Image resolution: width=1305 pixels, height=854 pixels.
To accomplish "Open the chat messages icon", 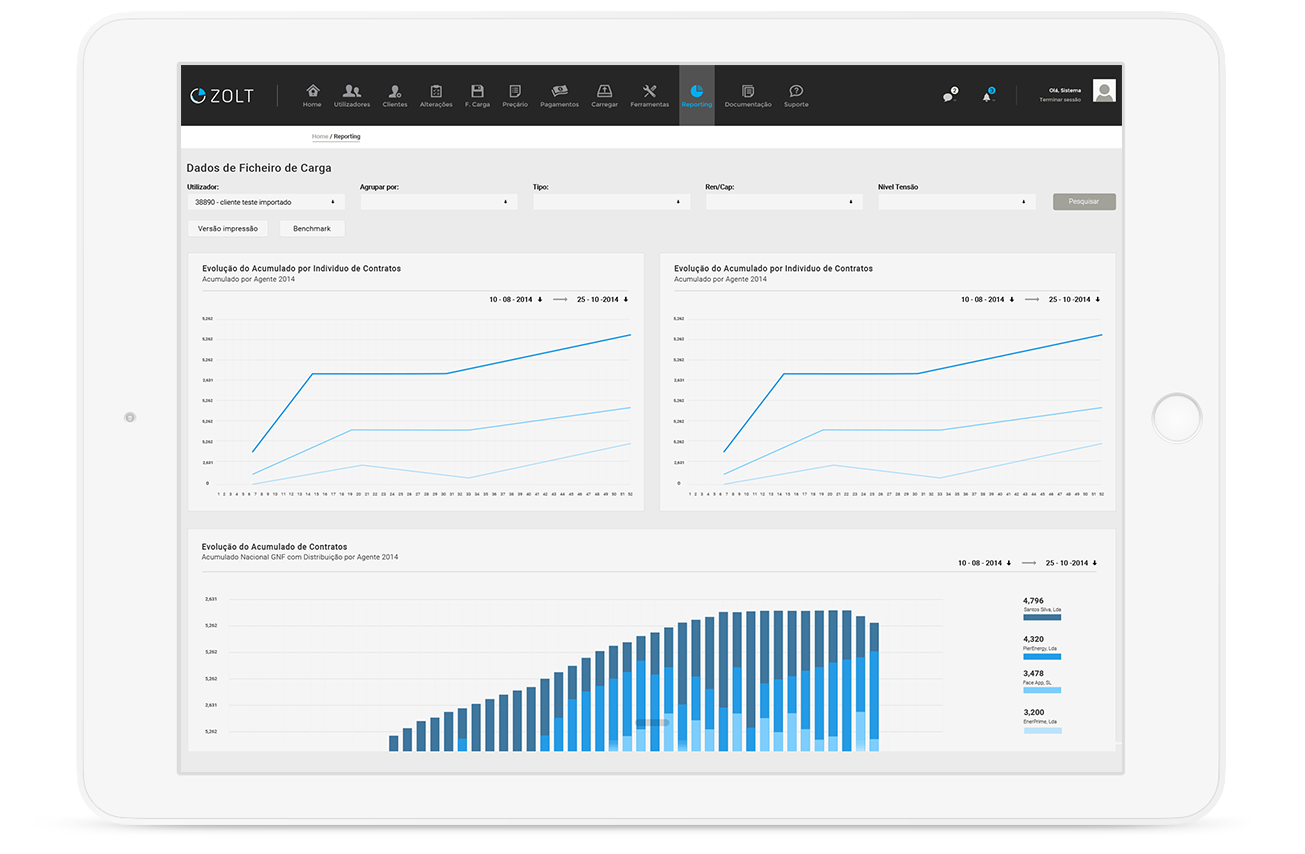I will tap(949, 96).
